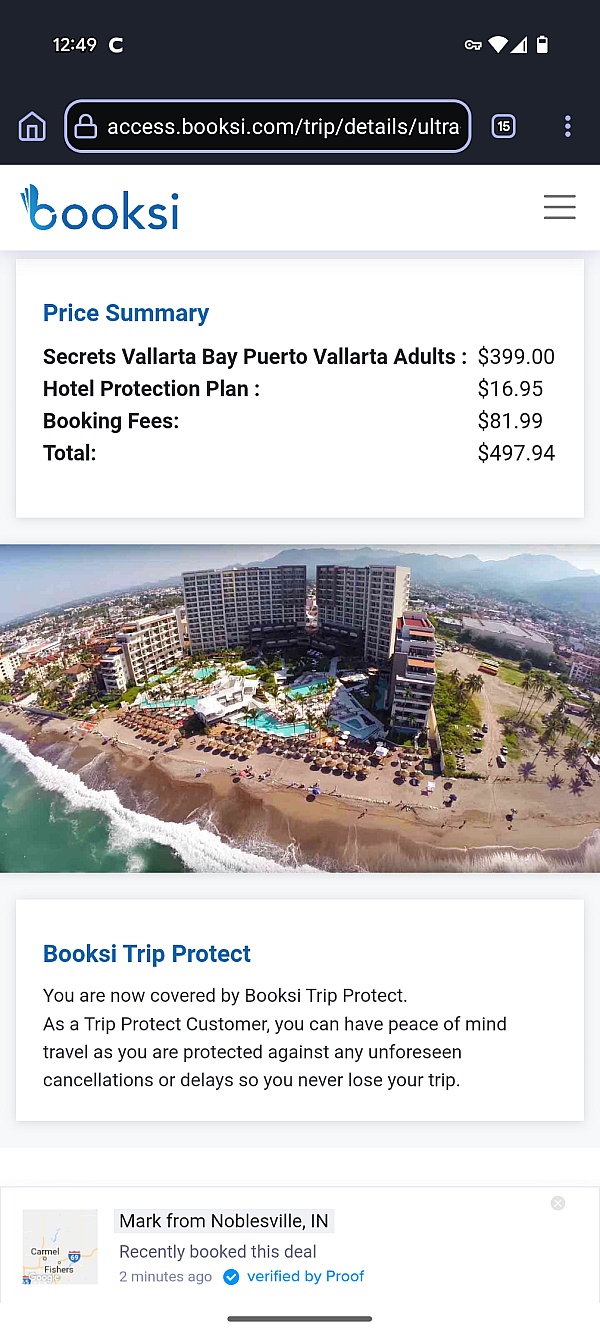Image resolution: width=600 pixels, height=1335 pixels.
Task: Click the Booksi logo
Action: point(100,208)
